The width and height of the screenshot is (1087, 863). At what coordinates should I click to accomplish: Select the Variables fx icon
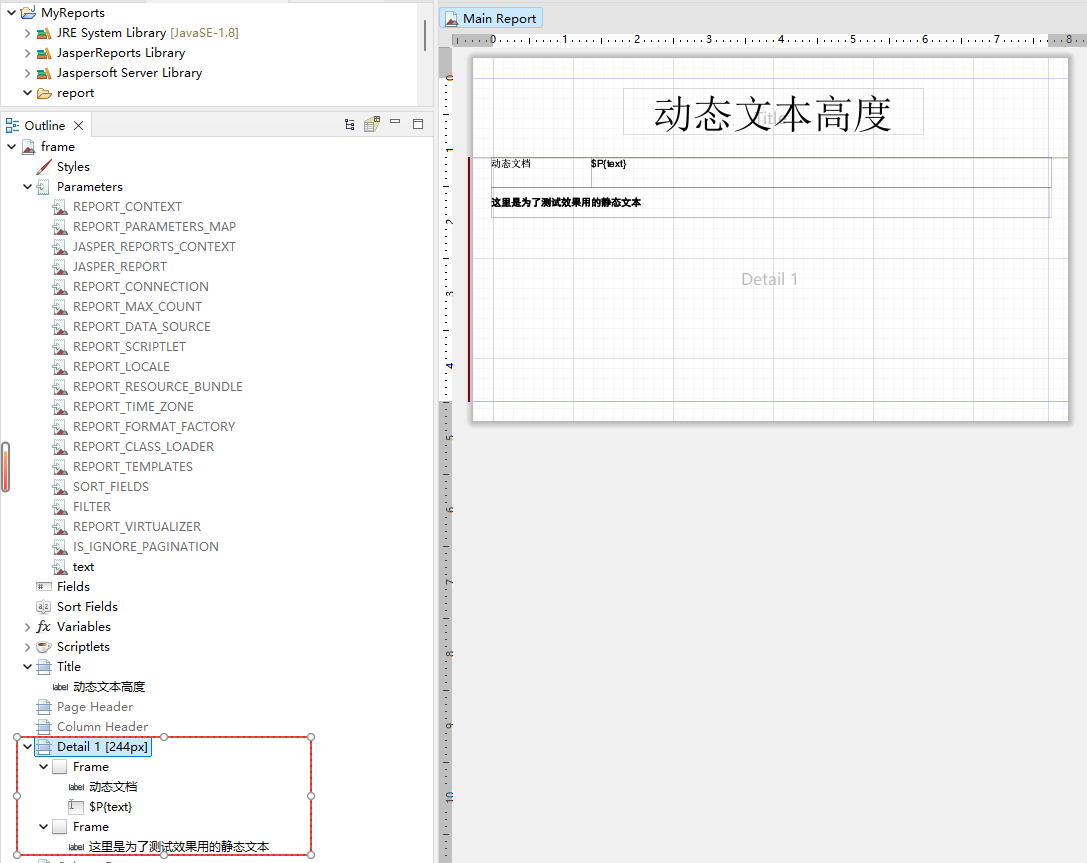(x=43, y=627)
